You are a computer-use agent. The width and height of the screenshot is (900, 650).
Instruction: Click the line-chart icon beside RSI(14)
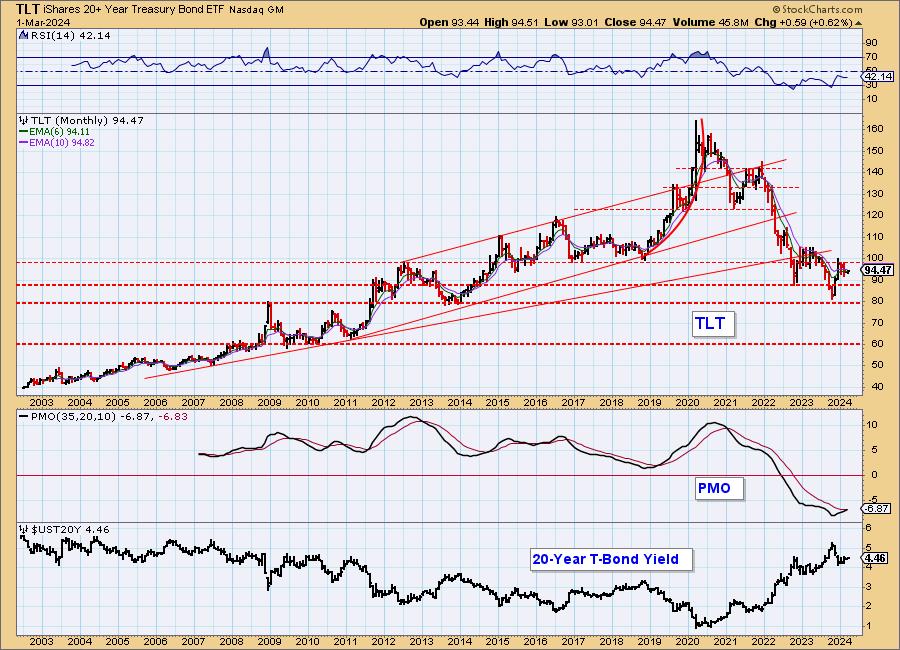(x=23, y=35)
